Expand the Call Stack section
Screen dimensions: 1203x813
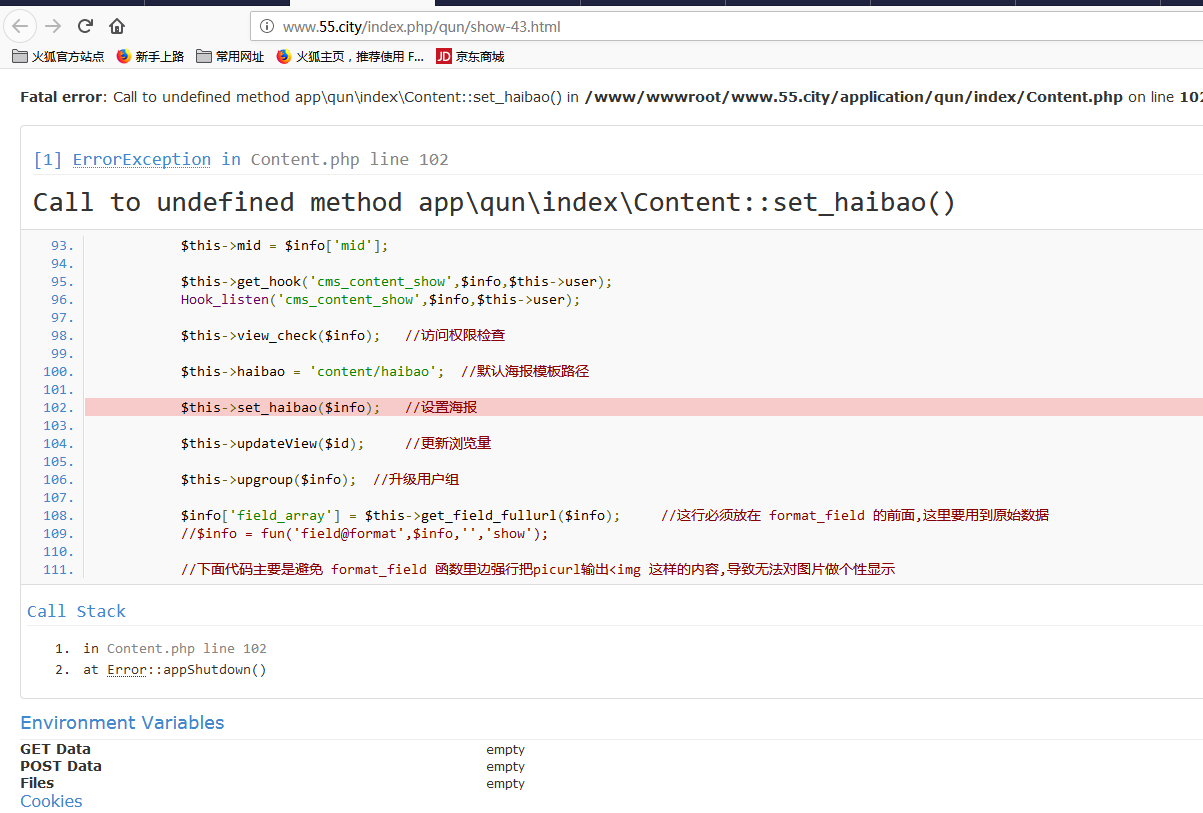pos(76,611)
